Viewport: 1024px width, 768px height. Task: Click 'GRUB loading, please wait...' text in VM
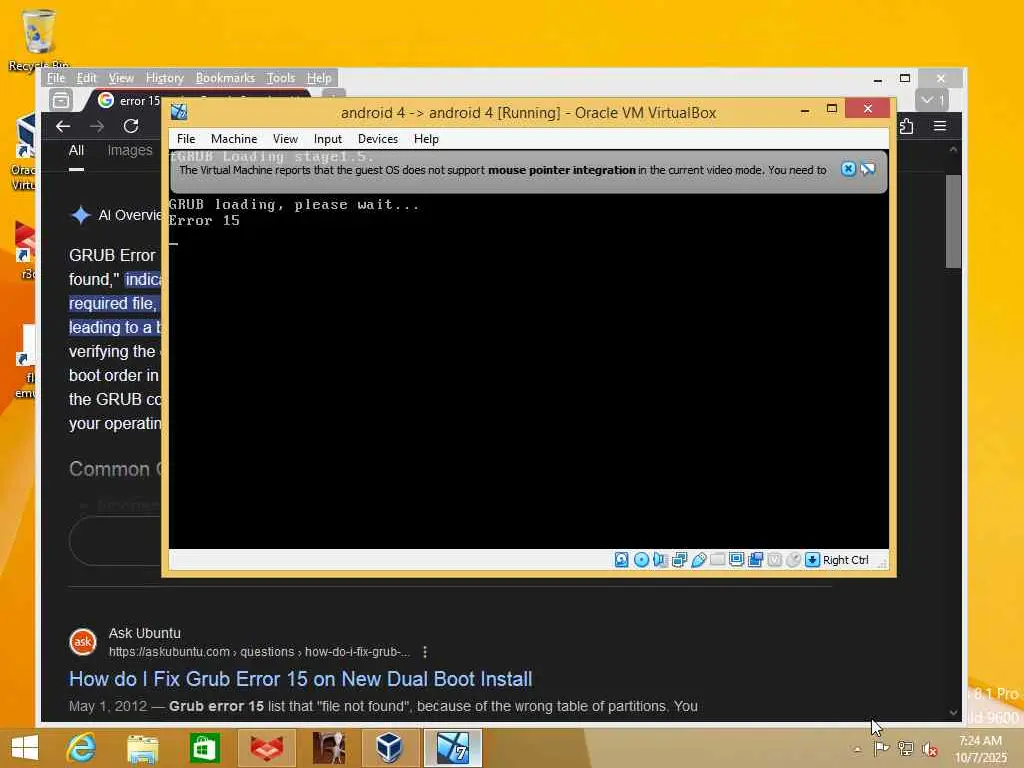(x=294, y=204)
